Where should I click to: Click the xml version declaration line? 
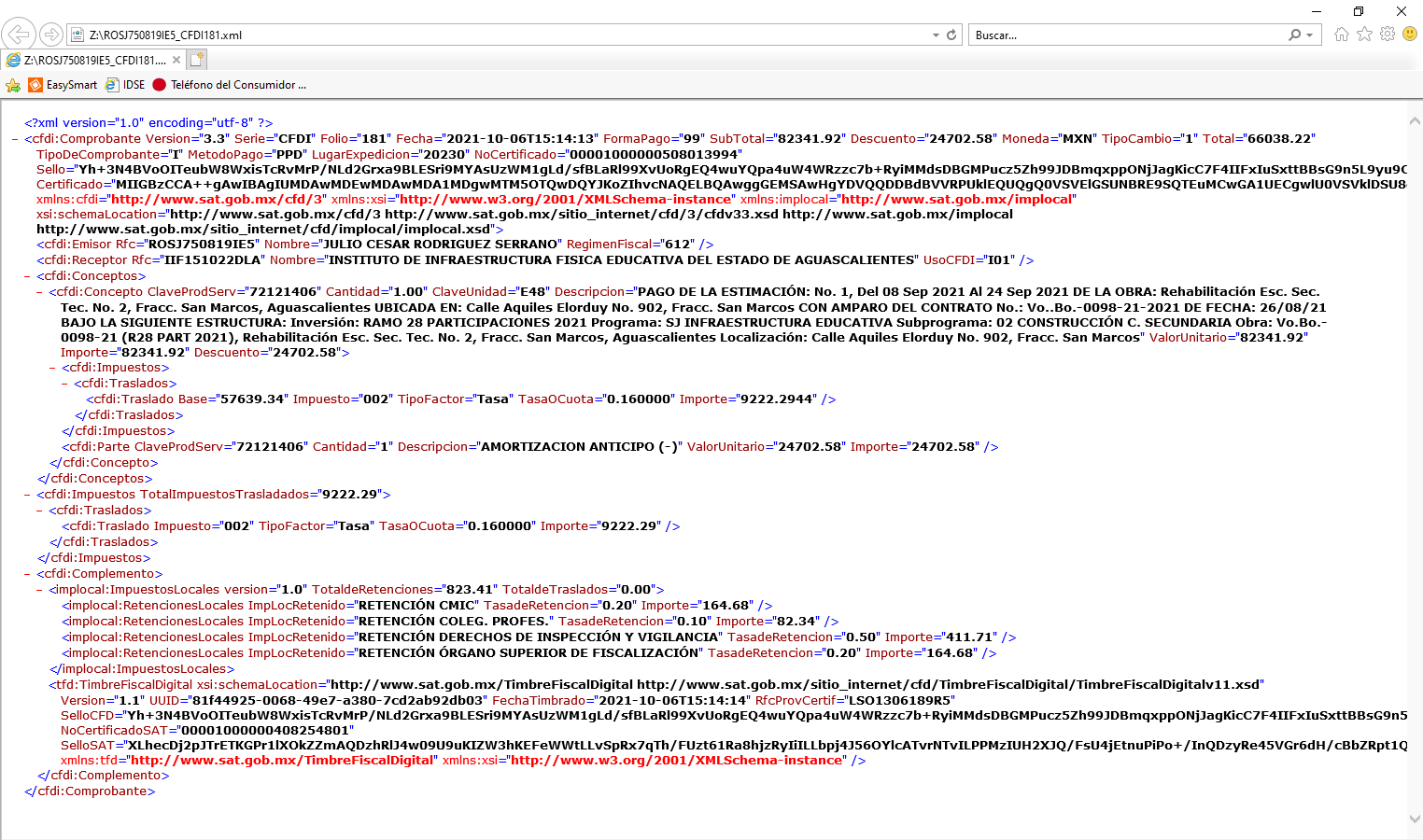coord(148,122)
